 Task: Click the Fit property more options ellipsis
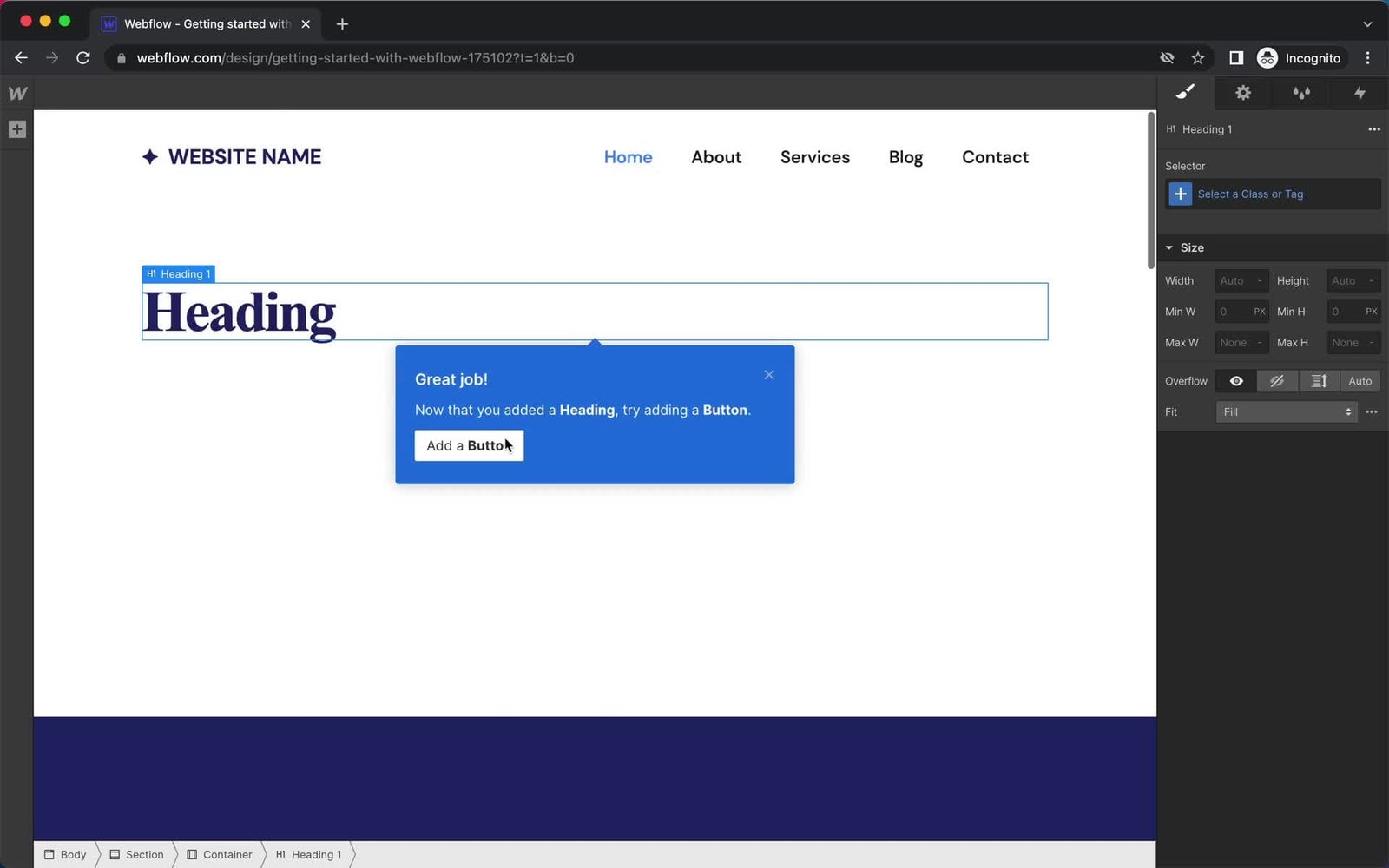pos(1372,411)
